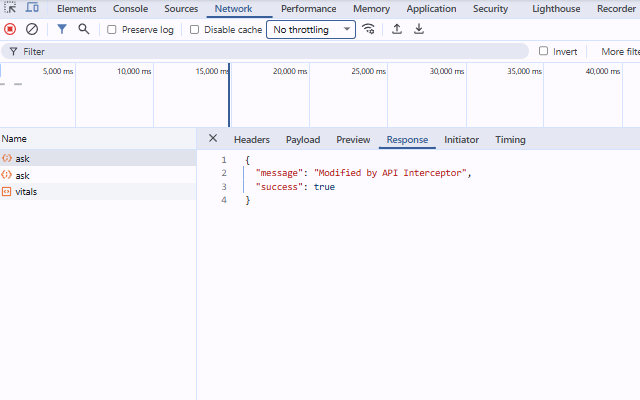Viewport: 640px width, 400px height.
Task: Open the Security panel
Action: (490, 9)
